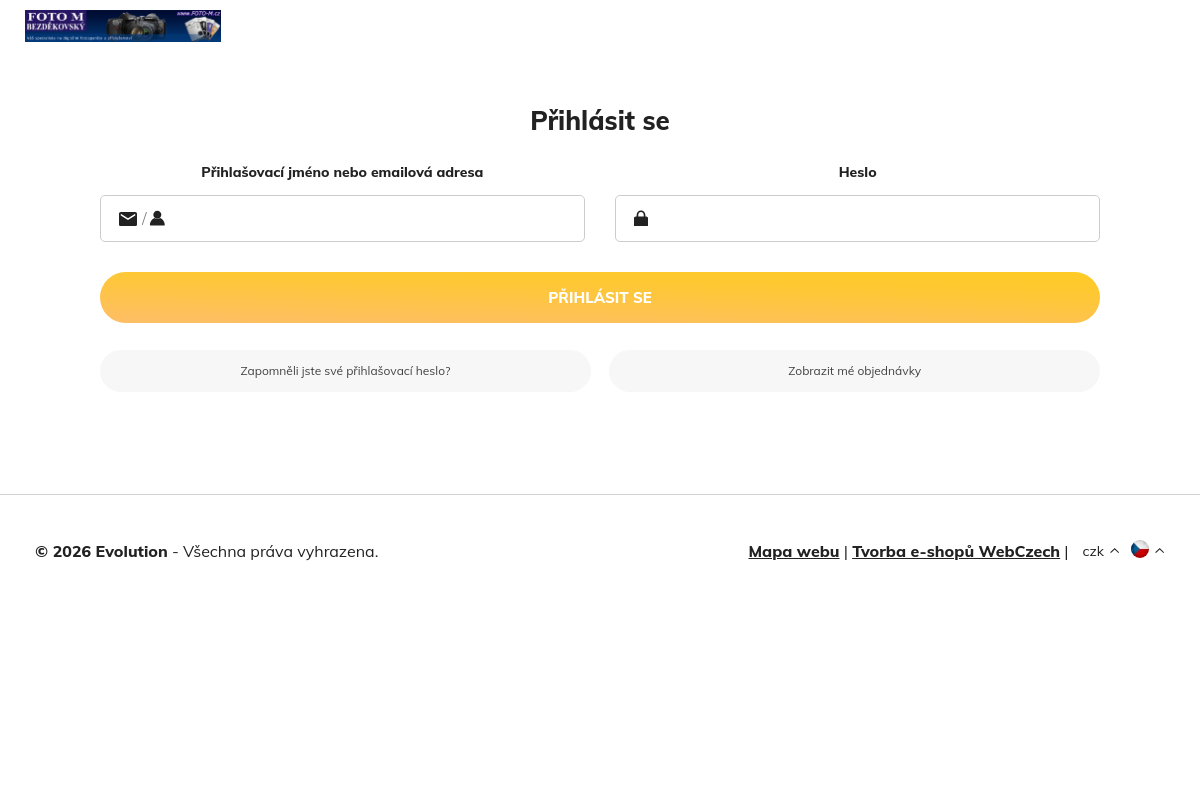Screen dimensions: 1200x800
Task: Click the 'Přihlašovací jméno nebo emailová adresa' label
Action: (342, 172)
